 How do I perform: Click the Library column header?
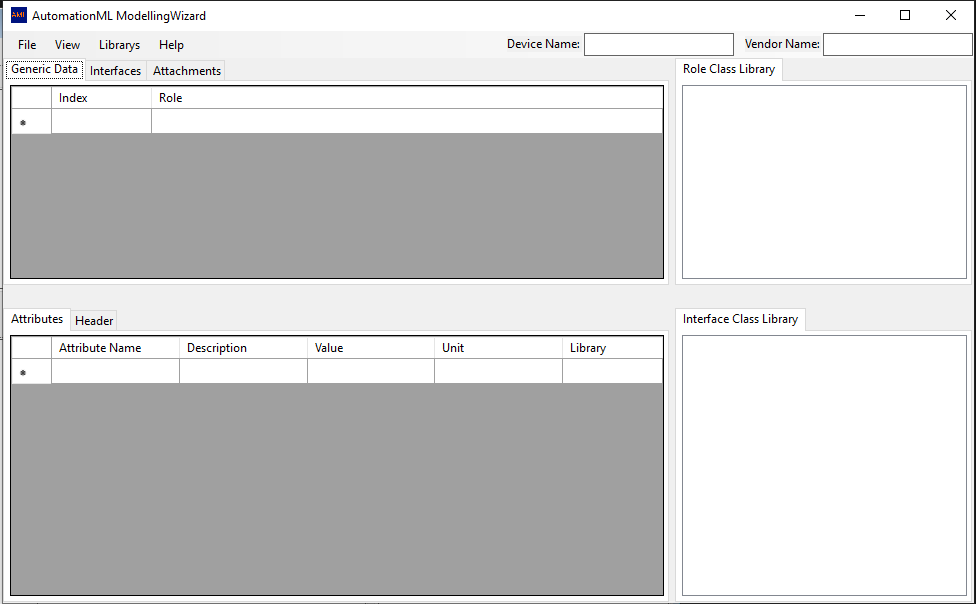(612, 347)
